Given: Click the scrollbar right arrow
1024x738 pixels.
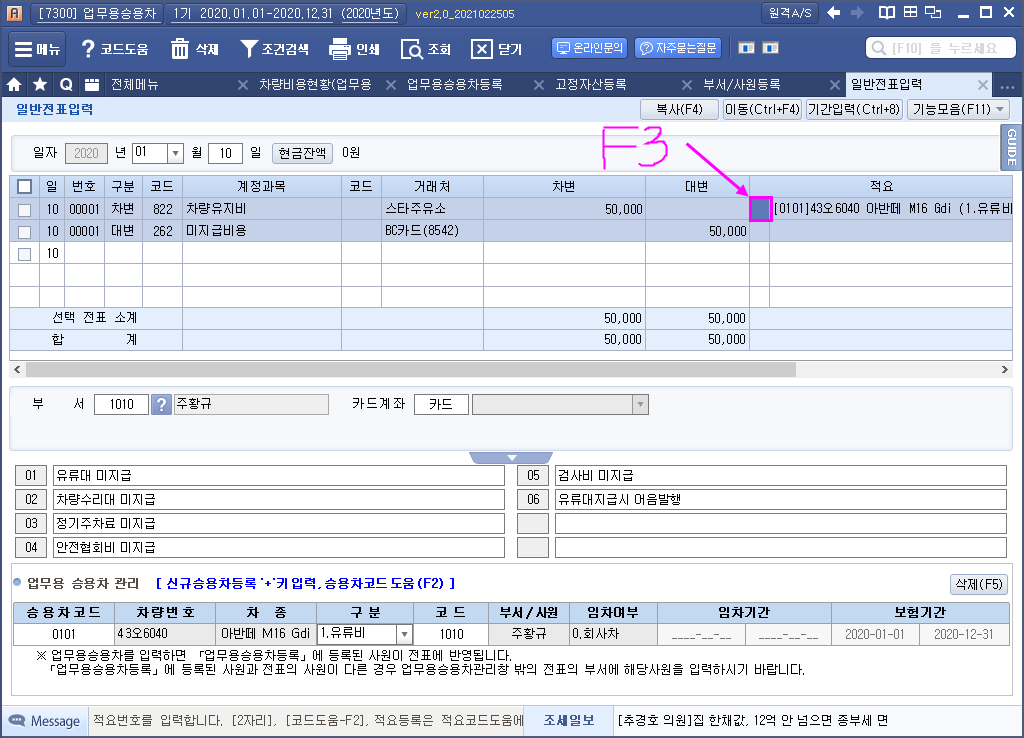Looking at the screenshot, I should [1004, 370].
